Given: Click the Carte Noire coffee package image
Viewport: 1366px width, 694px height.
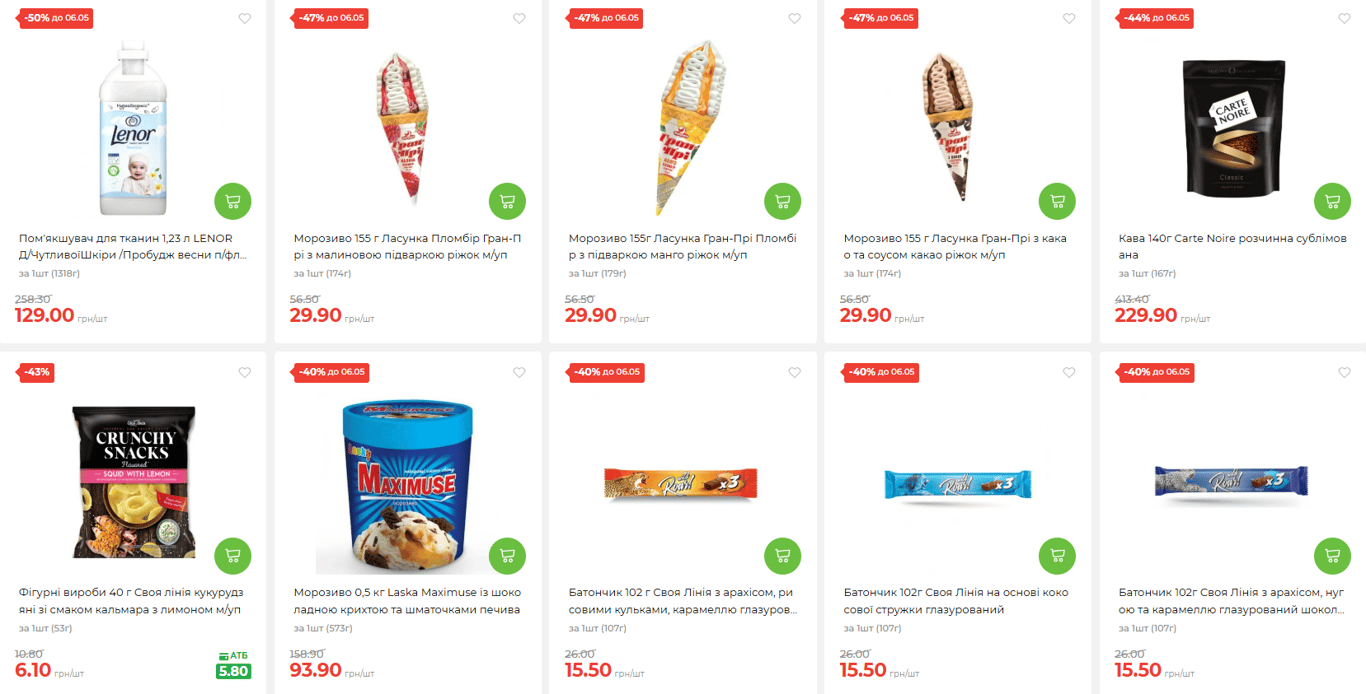Looking at the screenshot, I should [x=1233, y=130].
